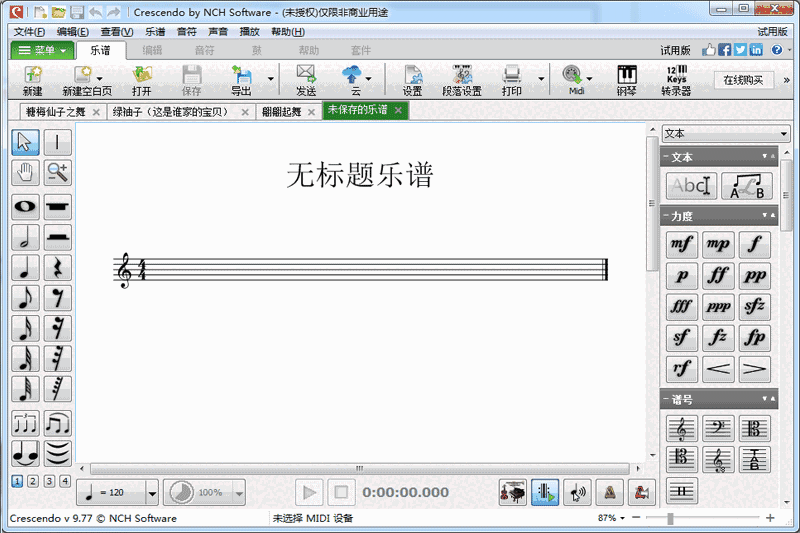Image resolution: width=800 pixels, height=533 pixels.
Task: Insert crescendo hairpin symbol
Action: click(x=718, y=369)
